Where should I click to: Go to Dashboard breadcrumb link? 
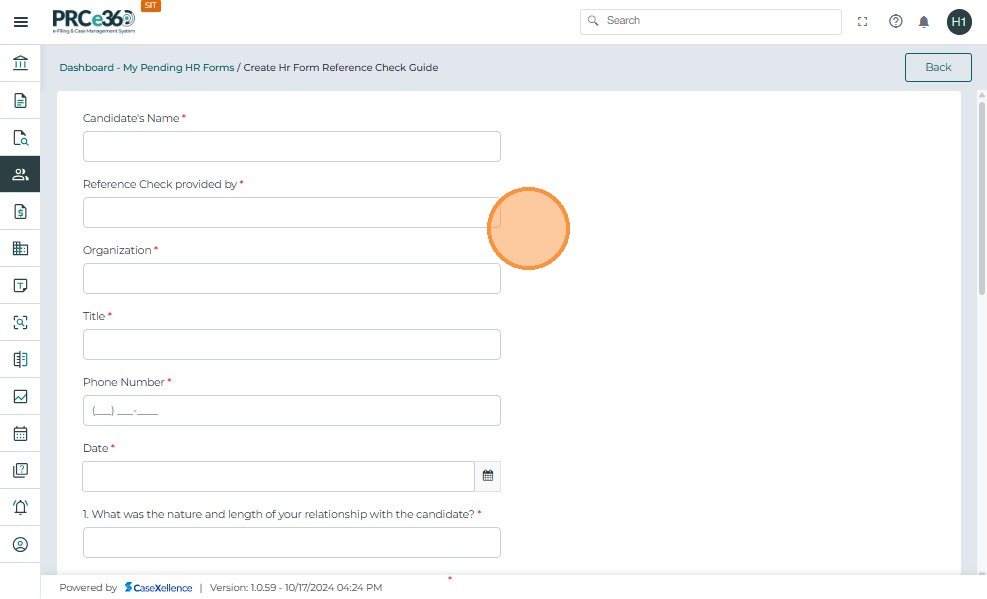click(86, 68)
